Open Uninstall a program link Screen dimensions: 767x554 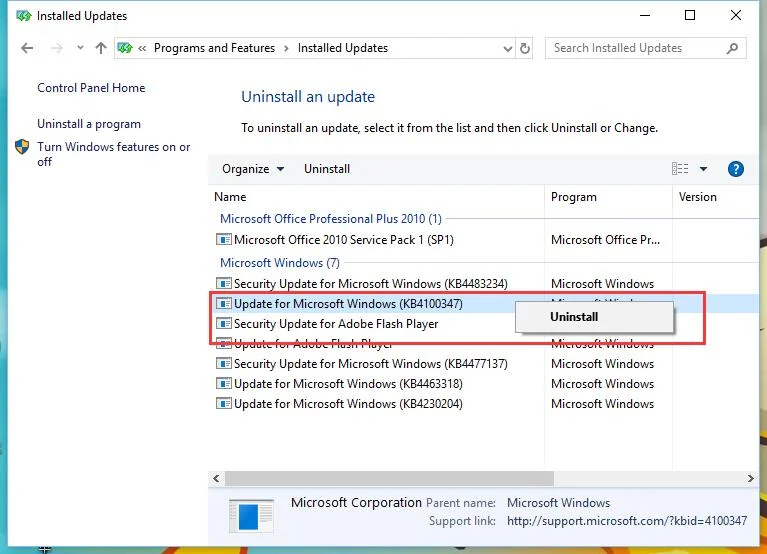89,124
